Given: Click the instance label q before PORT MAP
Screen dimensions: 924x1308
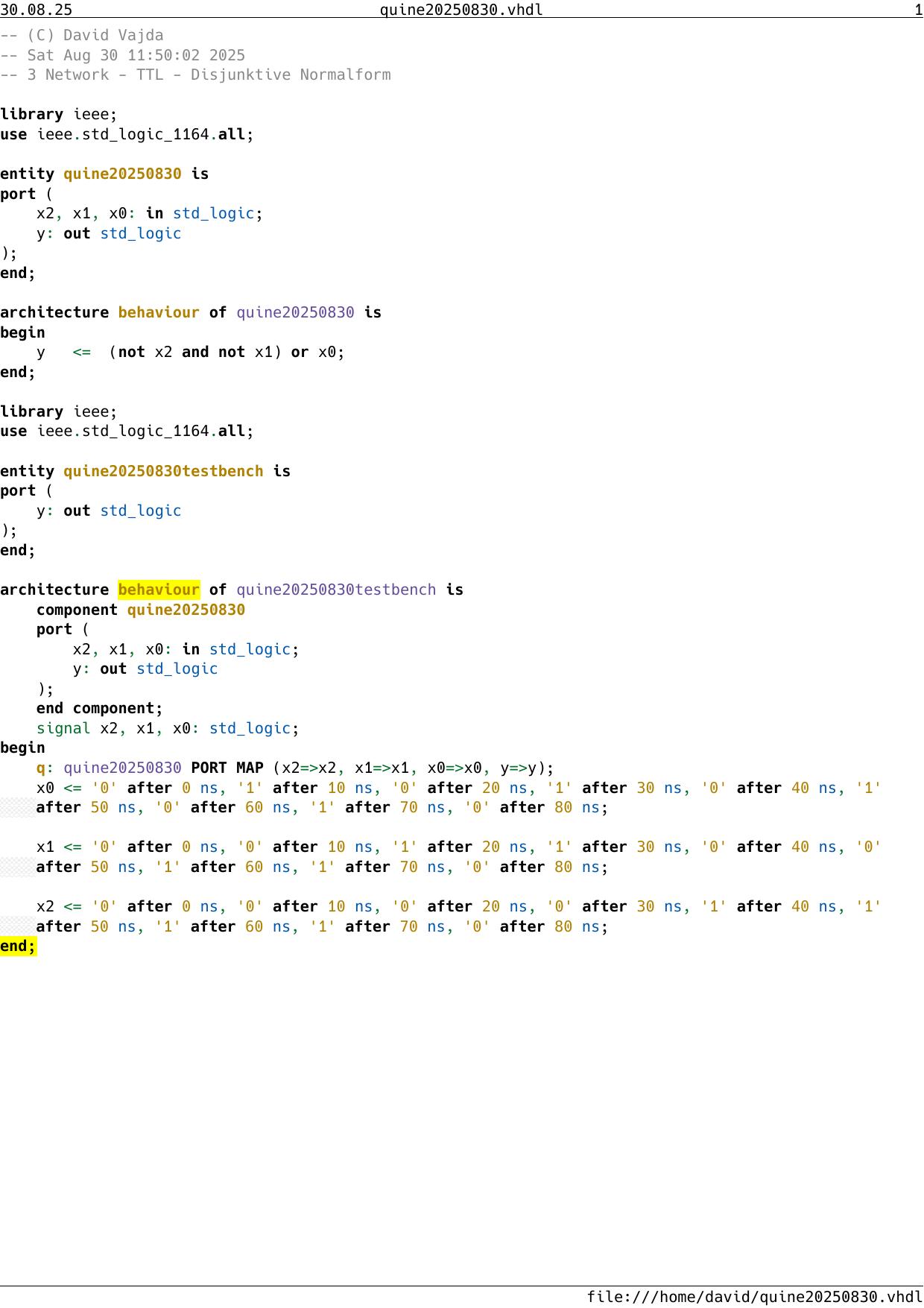Looking at the screenshot, I should click(x=41, y=768).
